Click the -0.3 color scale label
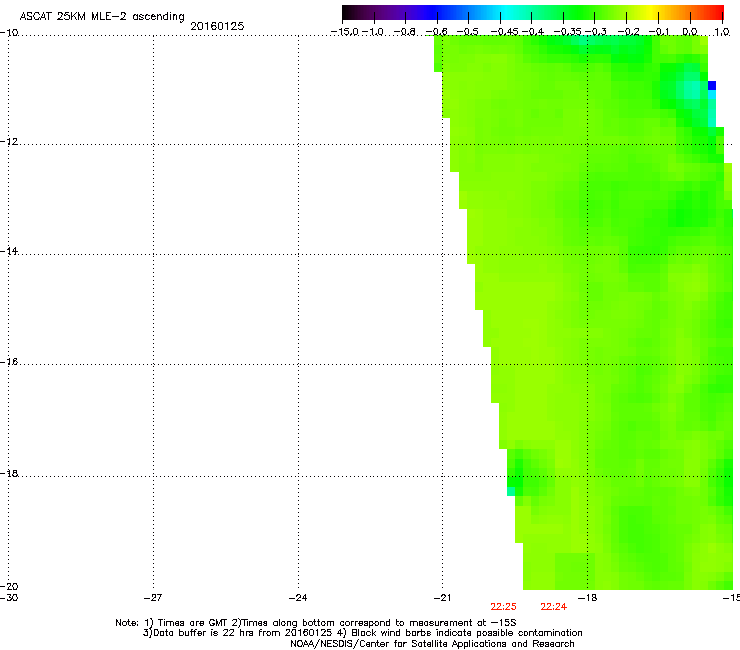740x650 pixels. tap(595, 32)
